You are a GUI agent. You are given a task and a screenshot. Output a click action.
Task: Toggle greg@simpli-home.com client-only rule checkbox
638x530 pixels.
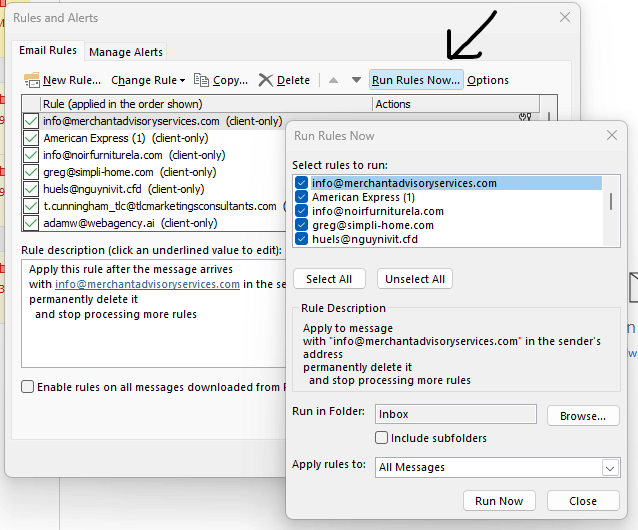31,172
